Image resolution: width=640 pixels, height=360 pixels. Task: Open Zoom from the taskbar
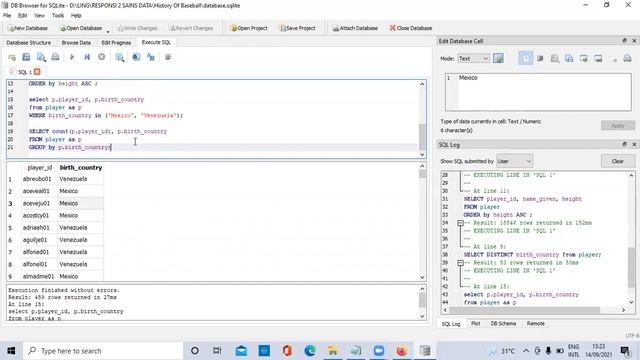click(x=379, y=351)
